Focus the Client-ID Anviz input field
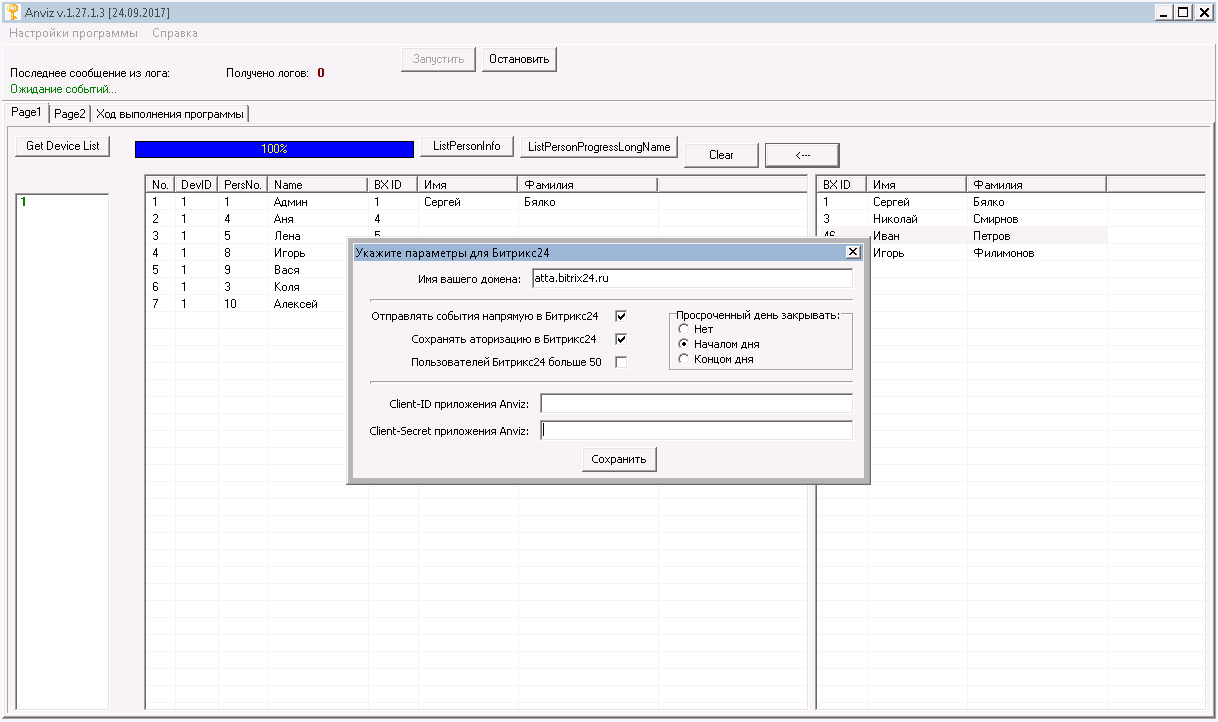 coord(696,403)
